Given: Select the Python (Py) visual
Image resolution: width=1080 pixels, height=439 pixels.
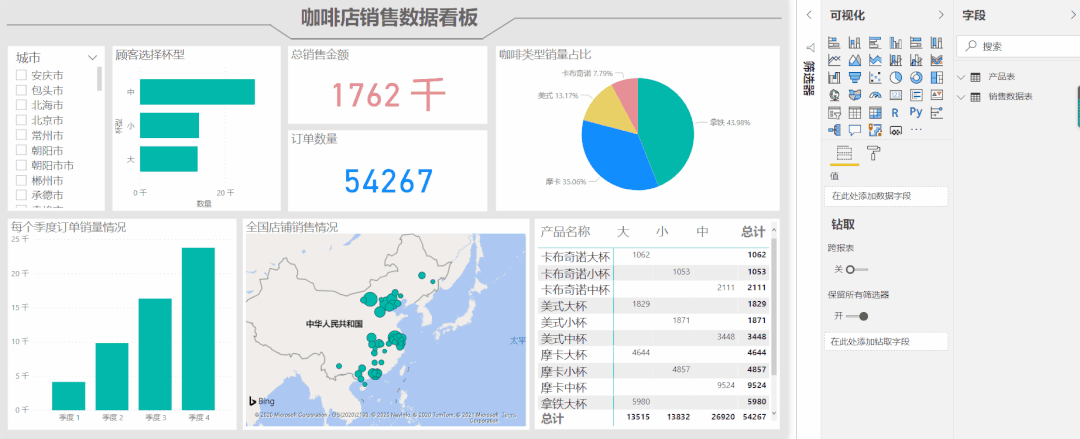Looking at the screenshot, I should pos(916,112).
